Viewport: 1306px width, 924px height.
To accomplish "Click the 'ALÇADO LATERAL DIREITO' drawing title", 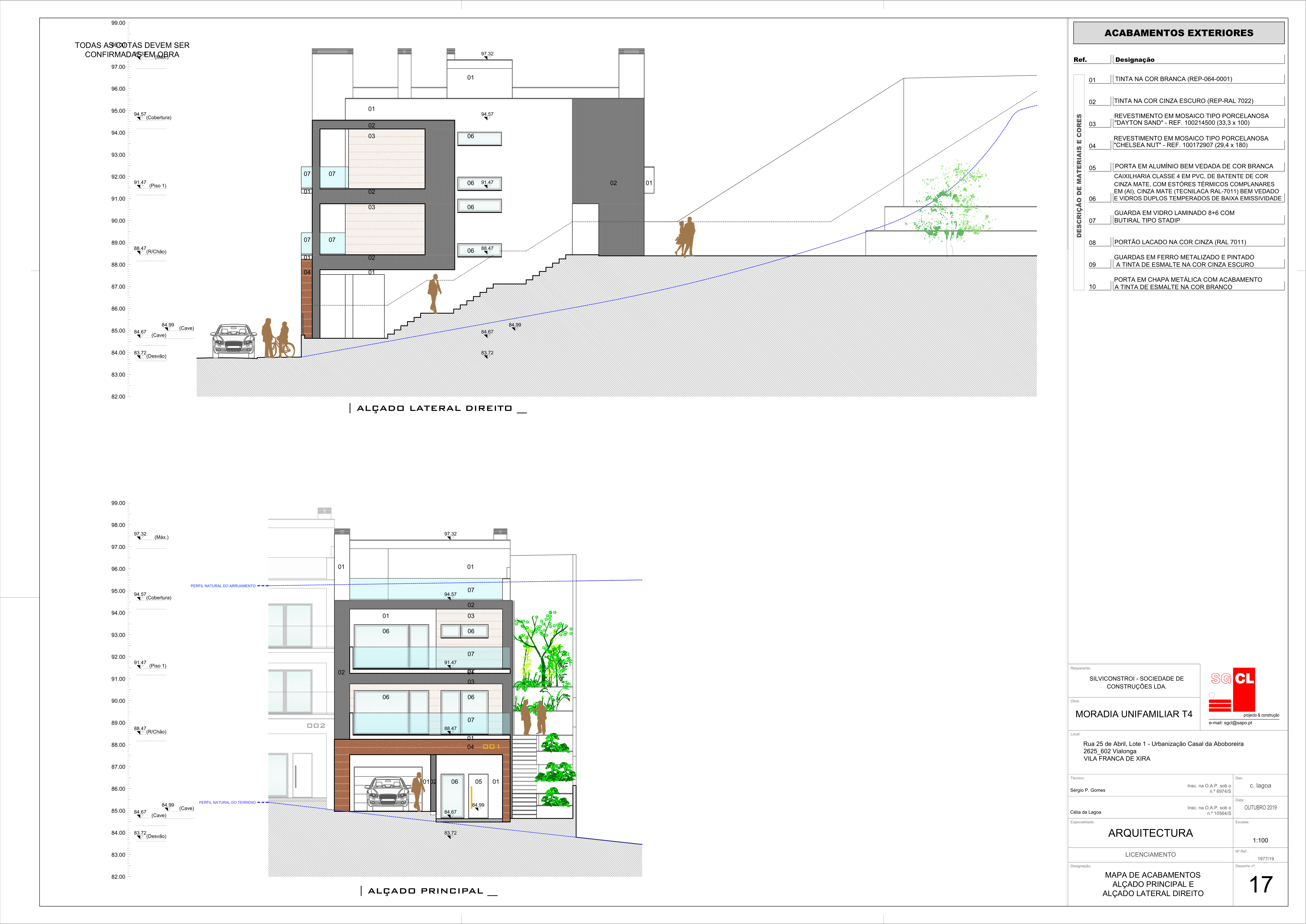I will [435, 409].
